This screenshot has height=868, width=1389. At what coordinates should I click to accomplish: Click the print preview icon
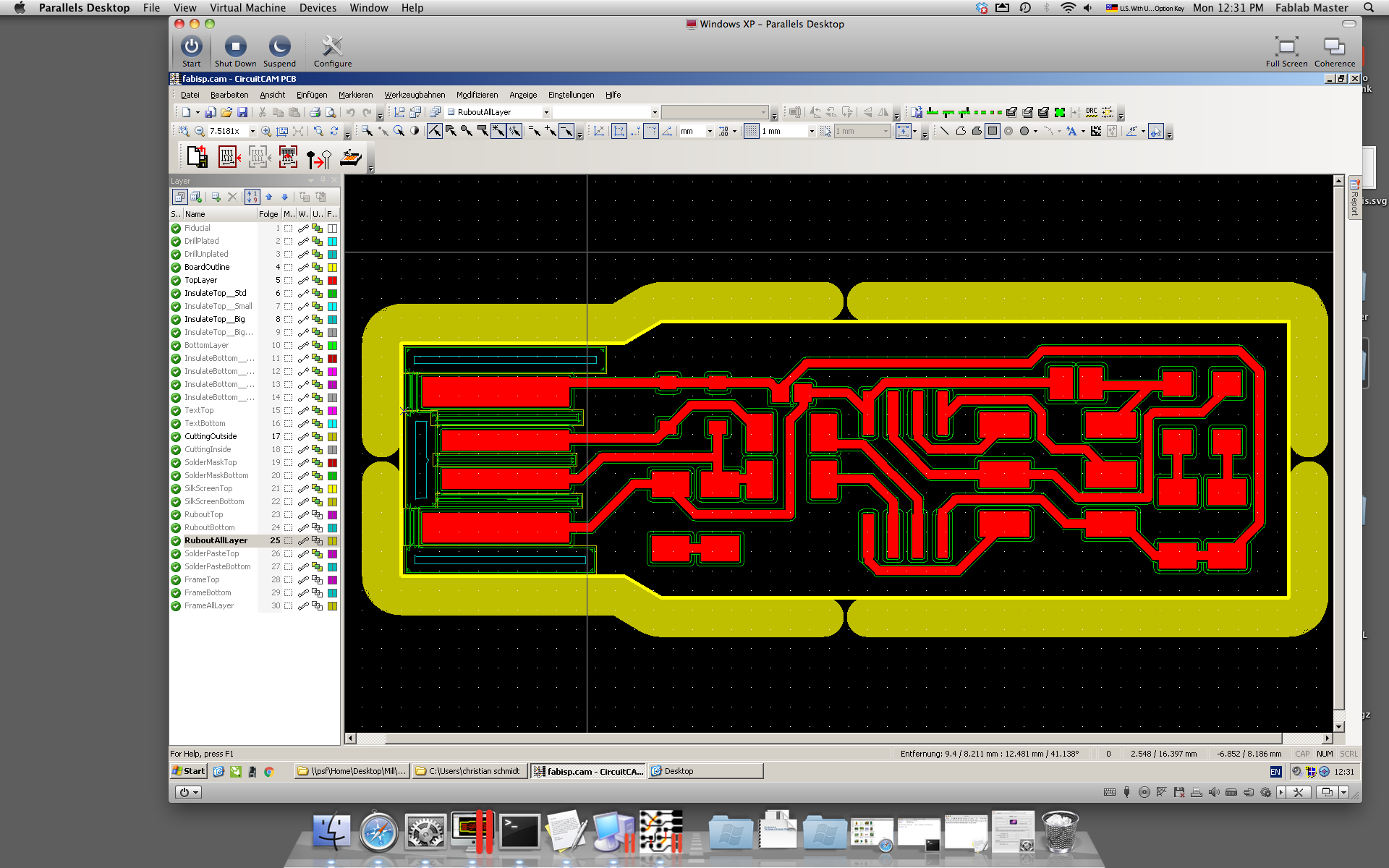click(331, 112)
